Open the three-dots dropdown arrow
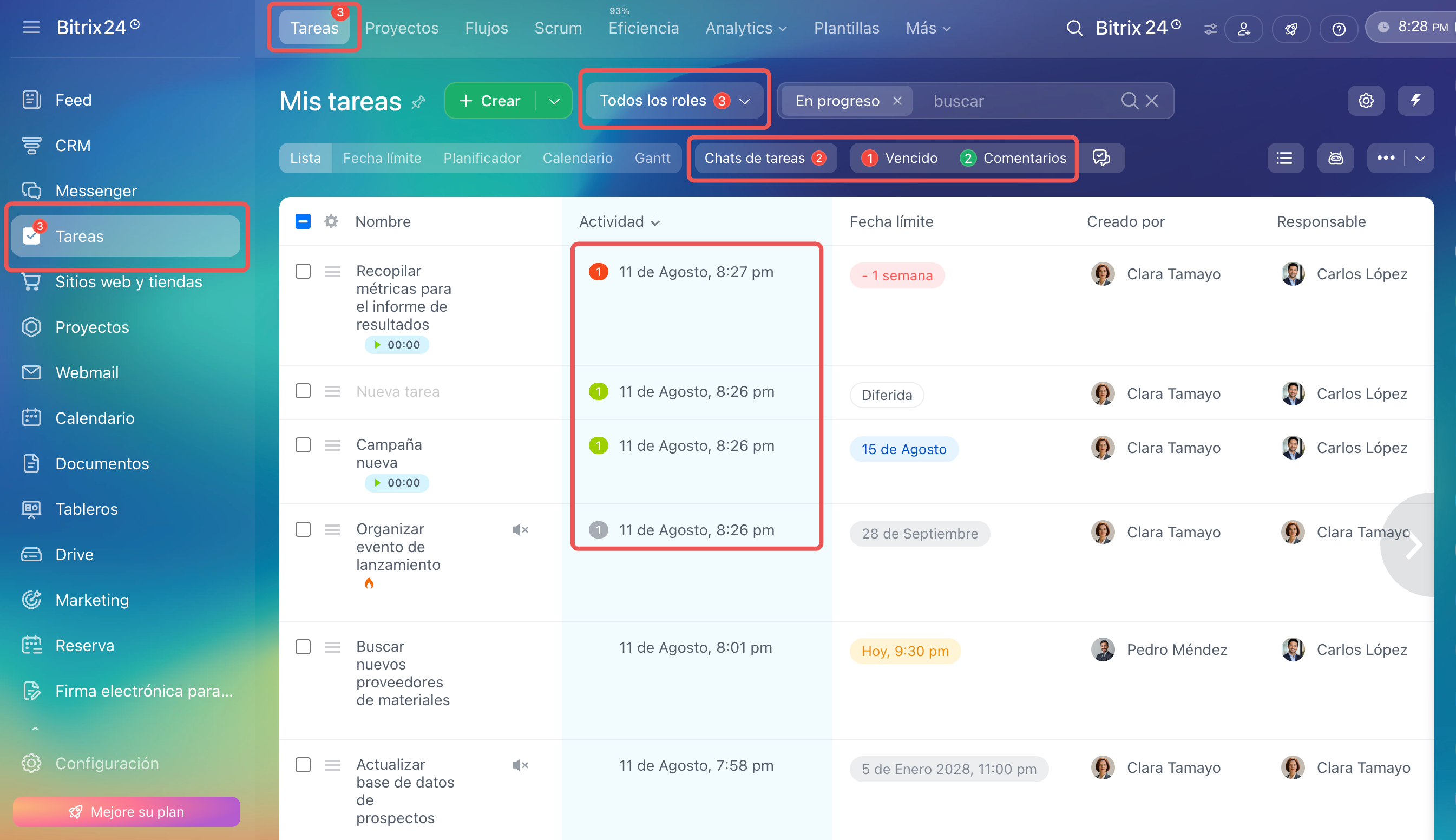This screenshot has width=1456, height=840. point(1420,158)
